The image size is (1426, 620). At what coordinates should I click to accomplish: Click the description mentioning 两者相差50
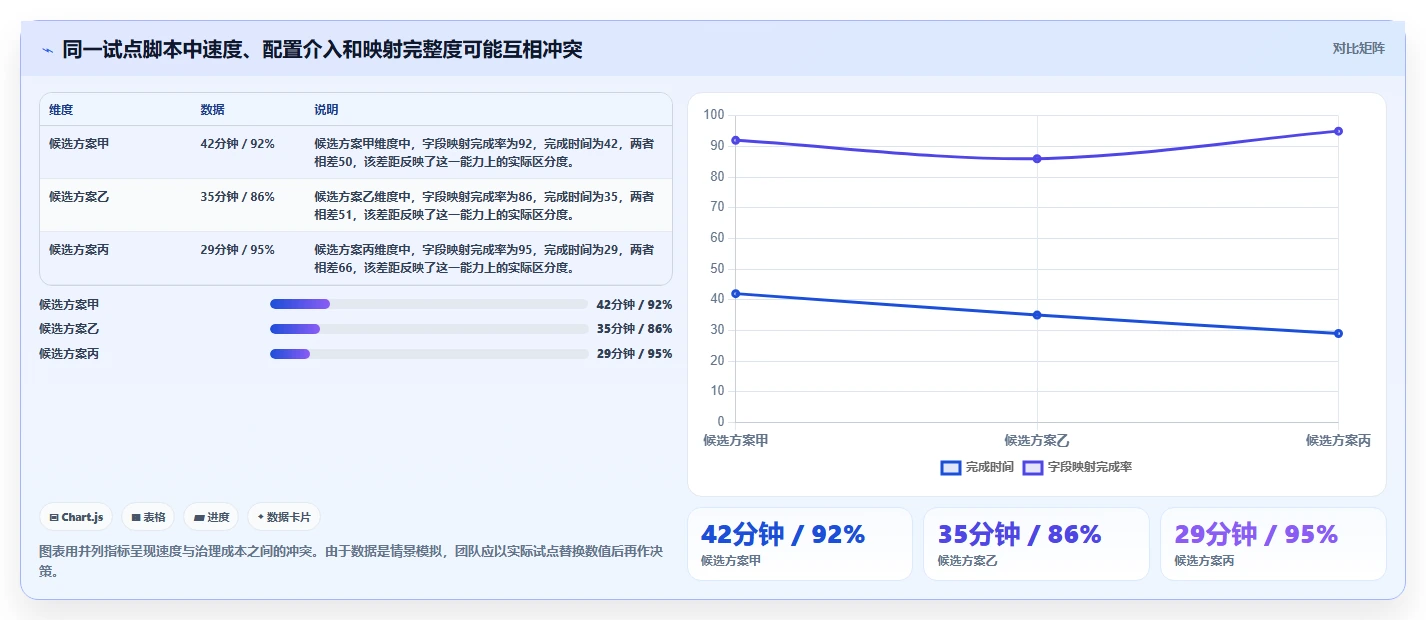[485, 152]
